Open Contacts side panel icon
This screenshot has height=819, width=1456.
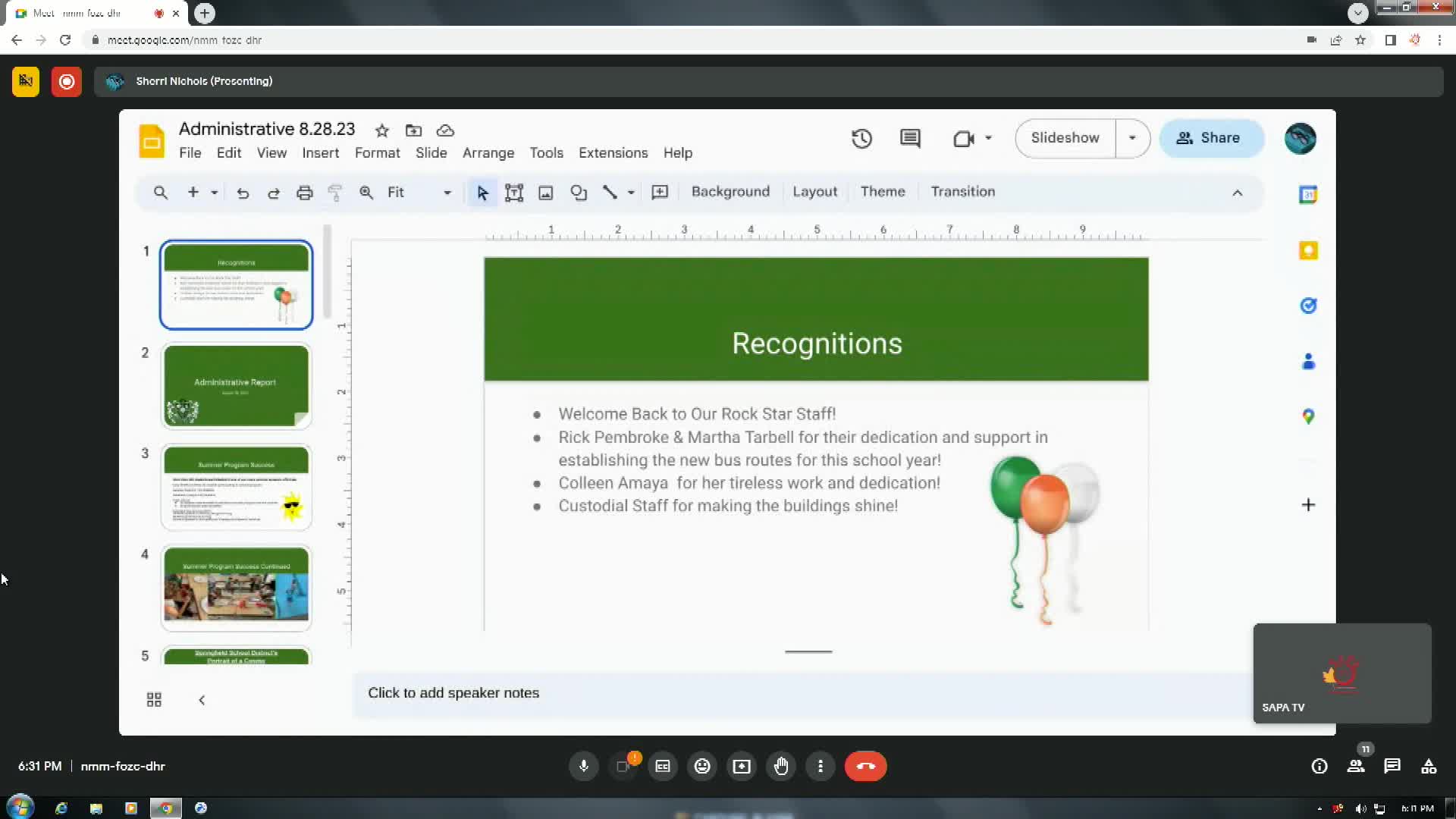[x=1308, y=362]
